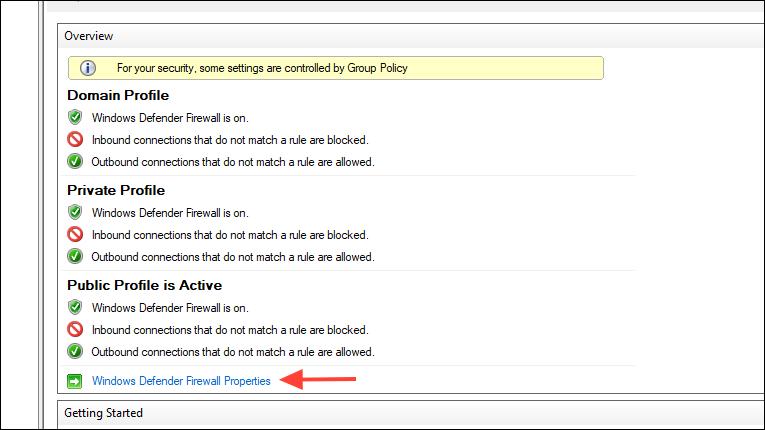Click Public Profile firewall-on shield icon
This screenshot has height=430, width=765.
75,307
